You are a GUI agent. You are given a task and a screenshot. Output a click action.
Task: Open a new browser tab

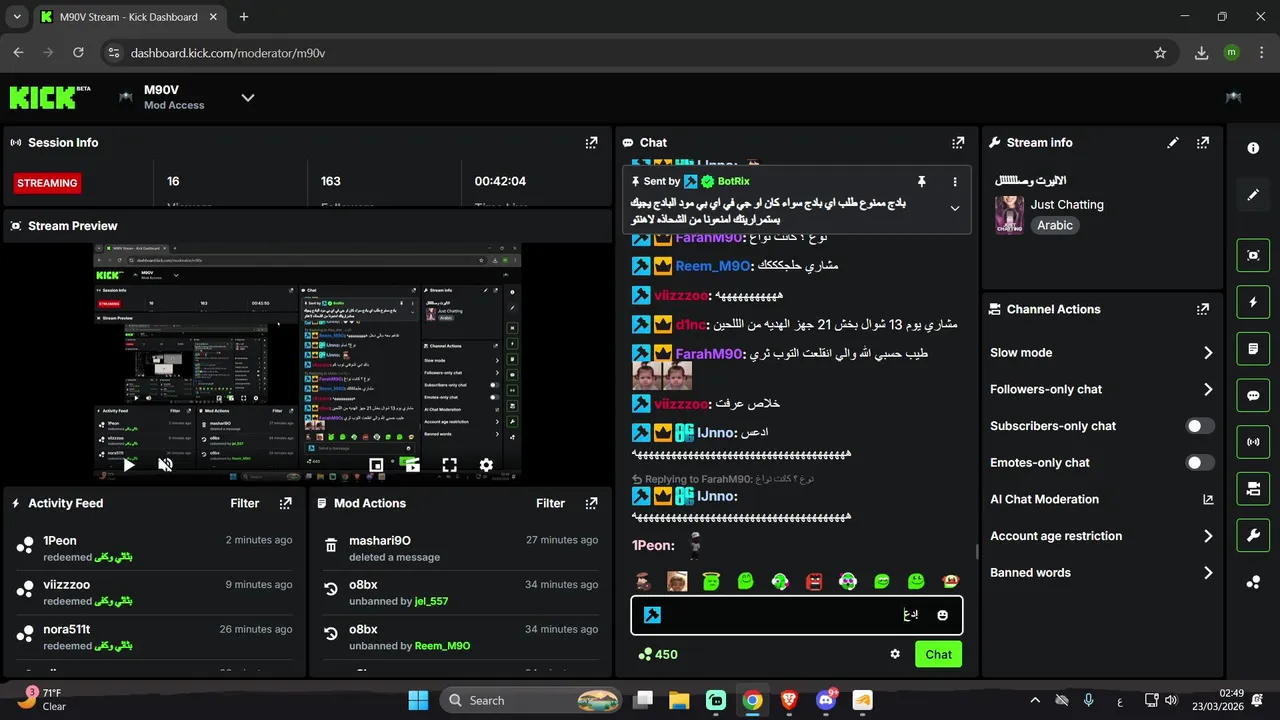244,17
